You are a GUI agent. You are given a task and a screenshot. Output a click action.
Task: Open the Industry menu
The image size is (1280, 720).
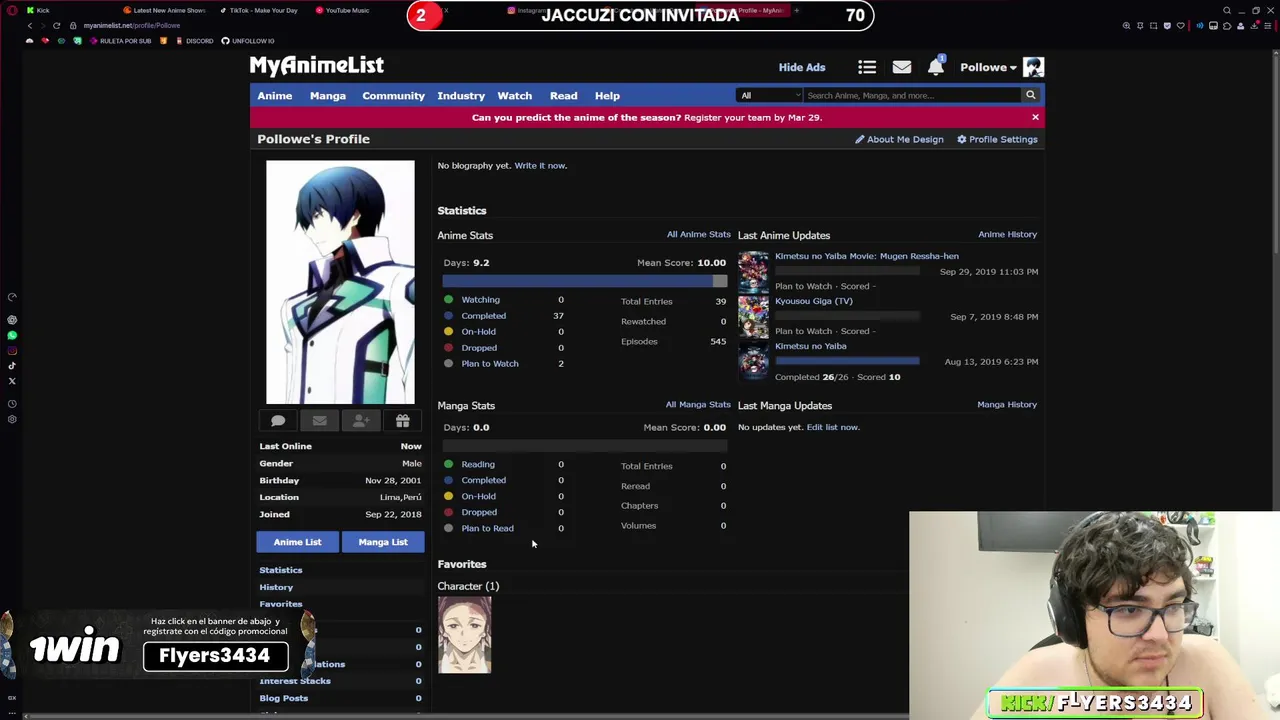461,96
